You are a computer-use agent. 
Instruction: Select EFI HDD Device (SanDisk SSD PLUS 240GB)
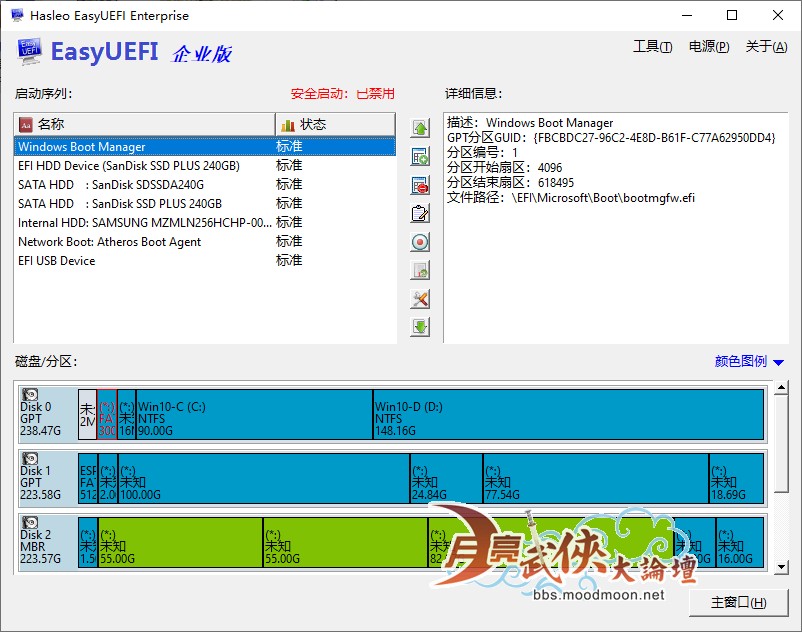205,166
